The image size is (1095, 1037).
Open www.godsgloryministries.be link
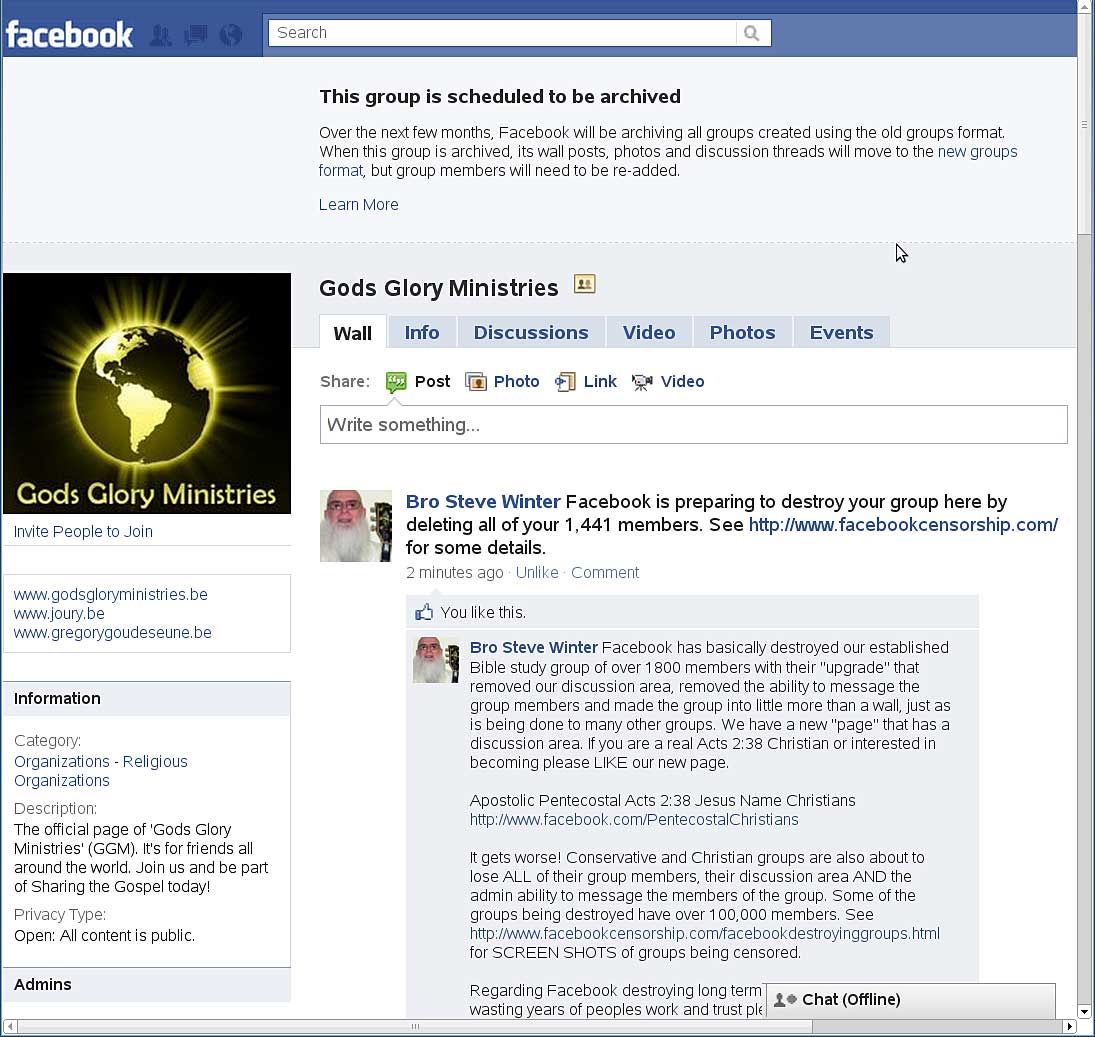110,594
